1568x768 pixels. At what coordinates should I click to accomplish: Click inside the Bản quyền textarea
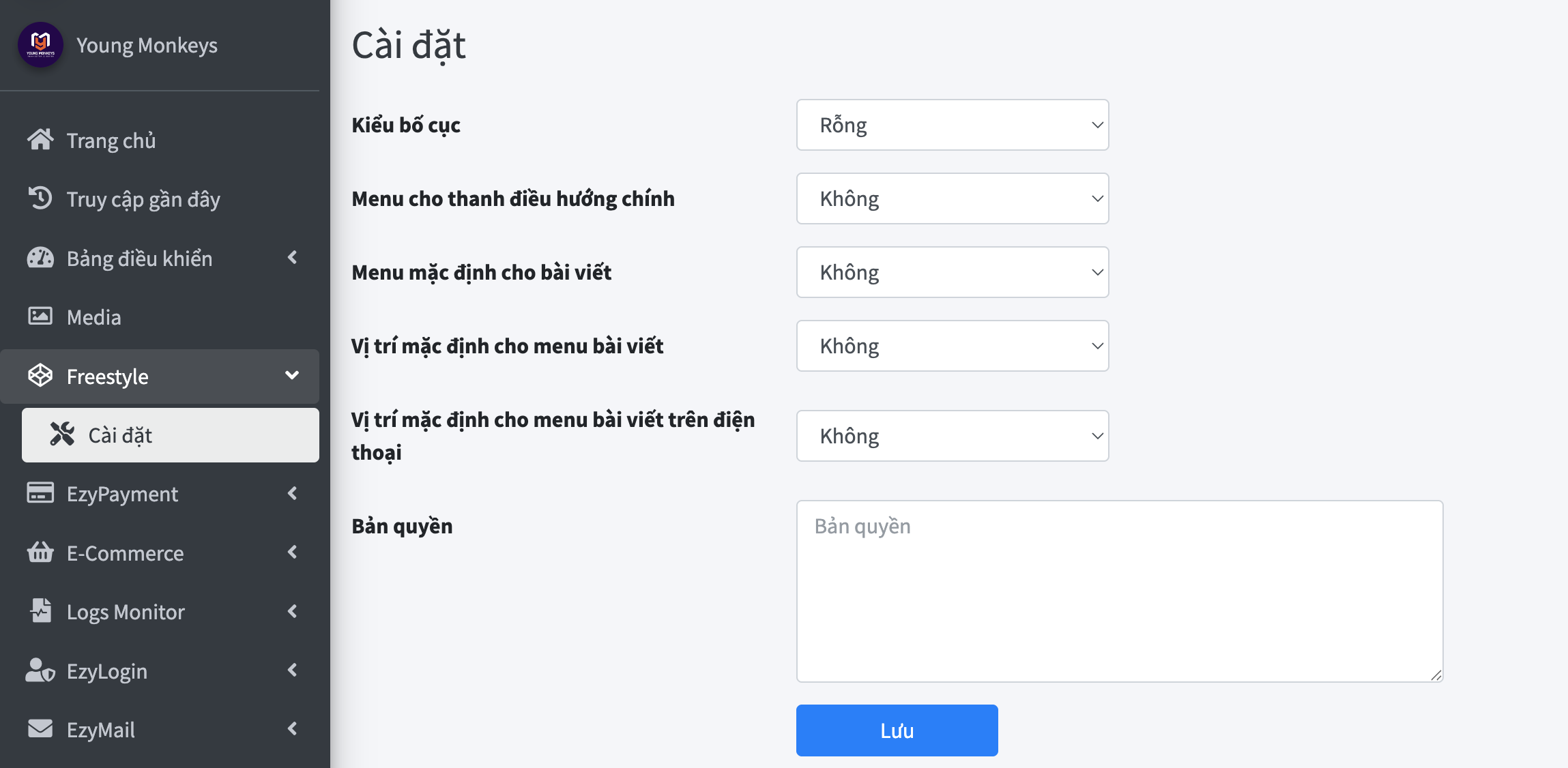pyautogui.click(x=1120, y=591)
